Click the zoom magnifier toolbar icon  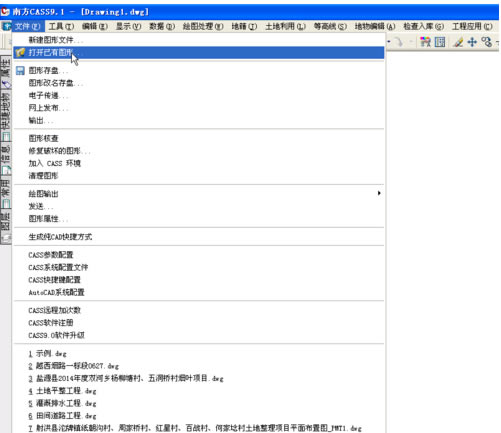(486, 42)
